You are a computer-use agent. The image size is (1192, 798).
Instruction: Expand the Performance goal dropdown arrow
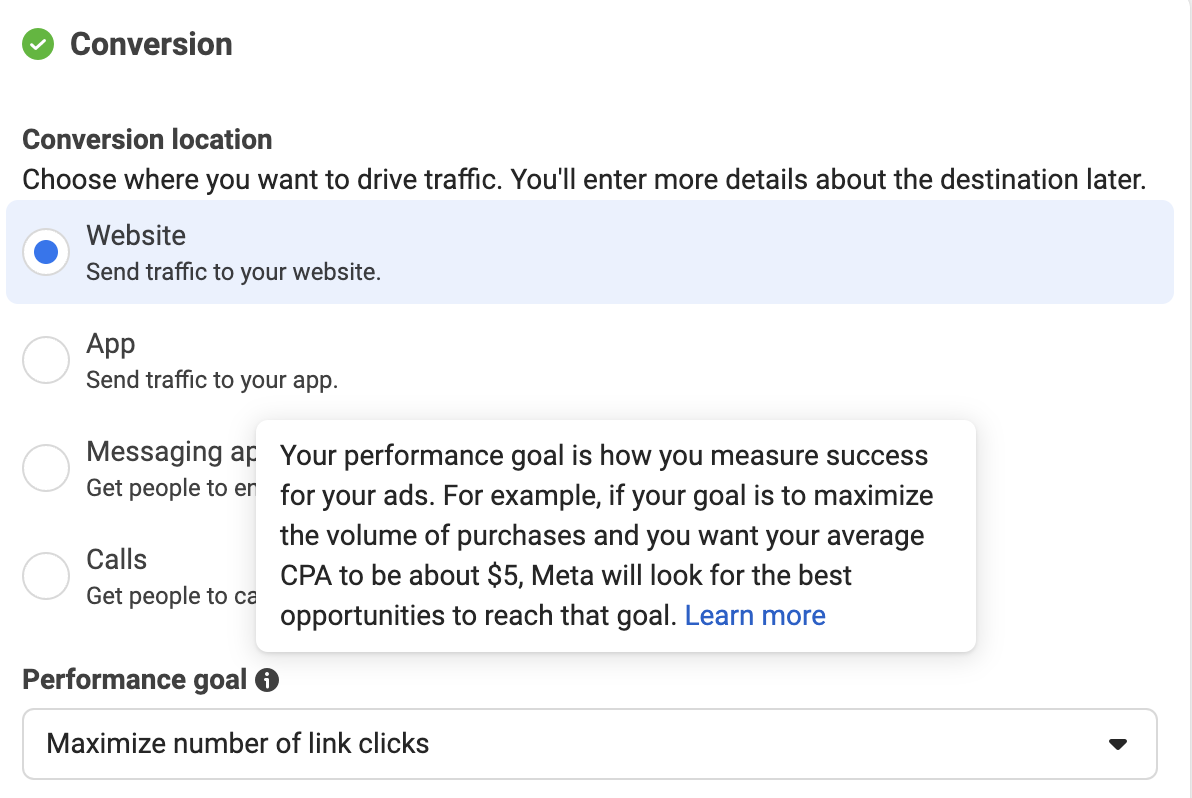(1118, 744)
